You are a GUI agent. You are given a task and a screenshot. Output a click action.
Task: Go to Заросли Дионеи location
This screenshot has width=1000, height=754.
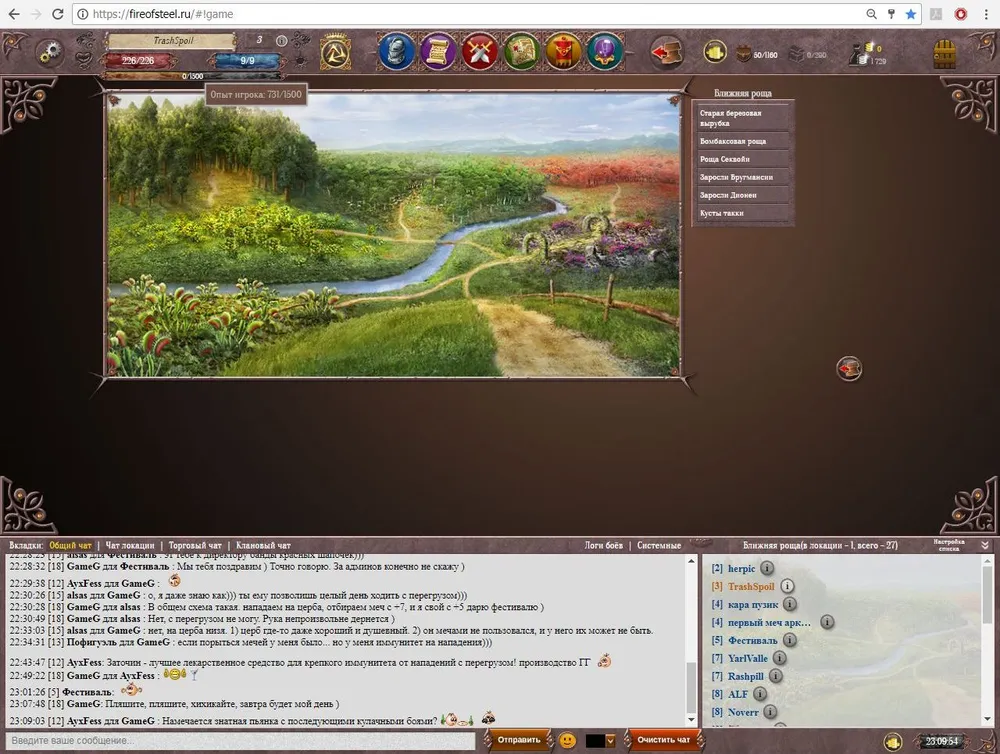tap(742, 195)
